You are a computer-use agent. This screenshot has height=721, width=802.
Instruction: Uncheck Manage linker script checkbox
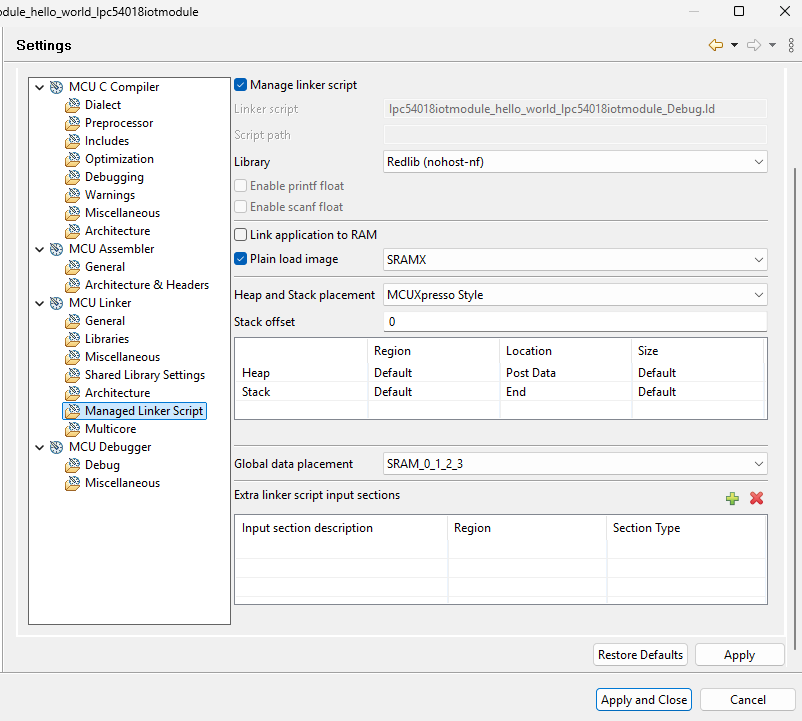pos(241,85)
